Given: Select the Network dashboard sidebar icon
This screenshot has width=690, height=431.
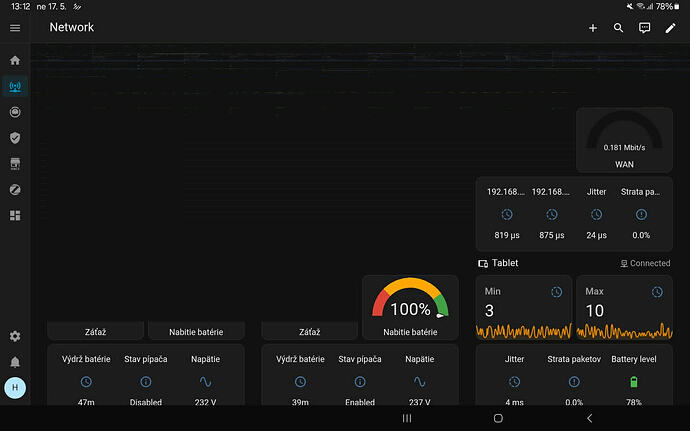Looking at the screenshot, I should pos(15,86).
